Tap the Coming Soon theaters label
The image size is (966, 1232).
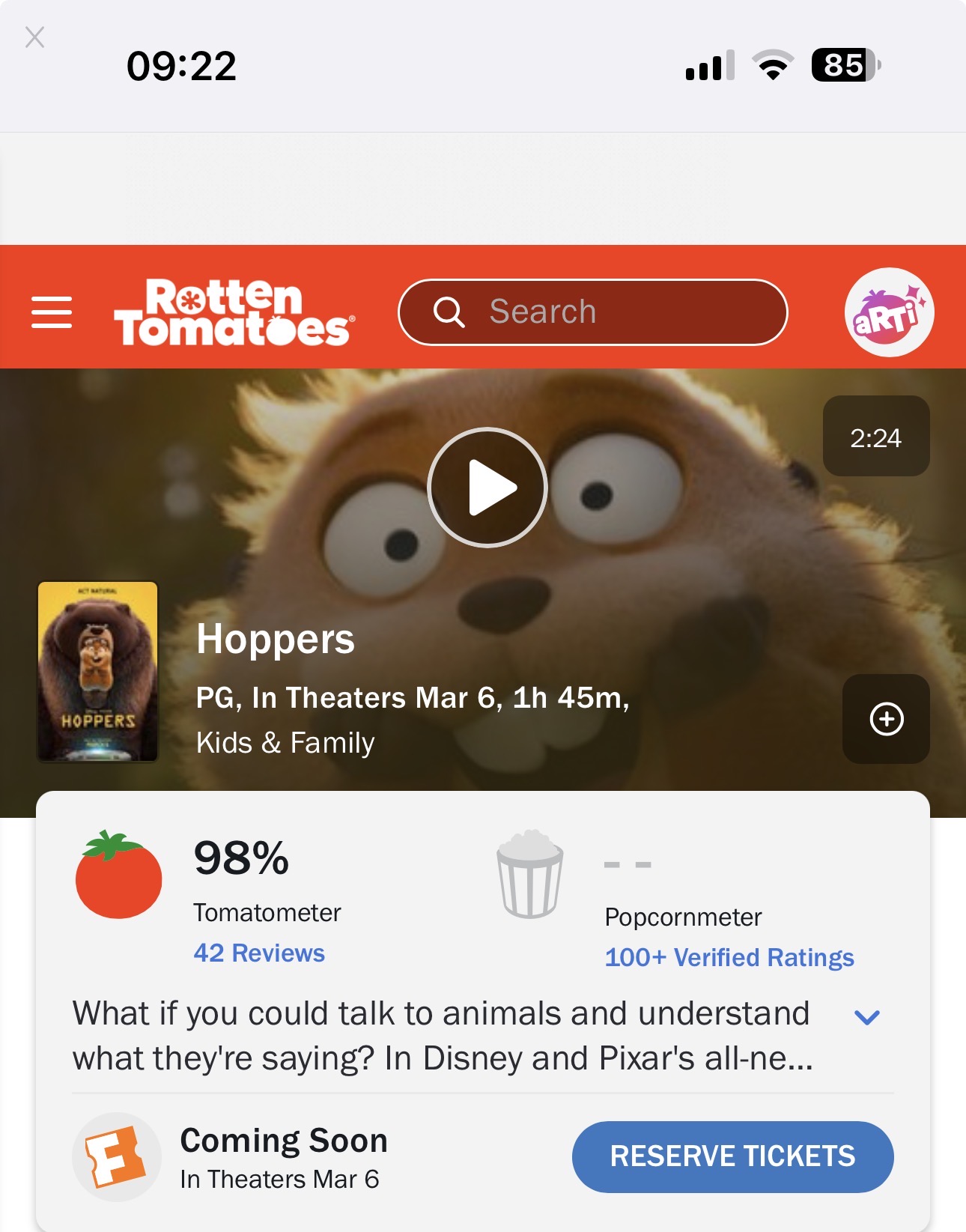[x=284, y=1141]
